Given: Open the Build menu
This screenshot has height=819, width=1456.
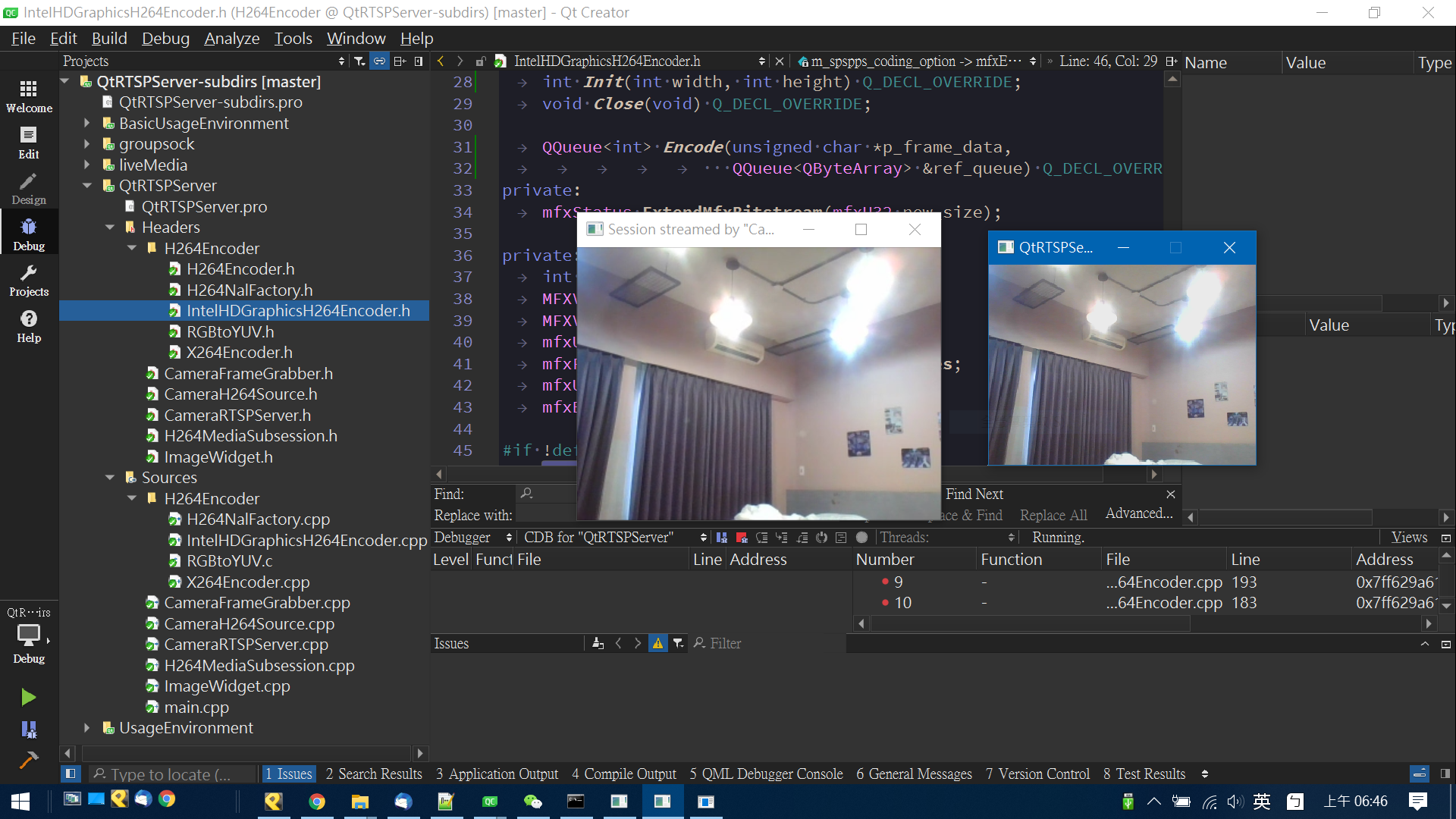Looking at the screenshot, I should pos(108,38).
